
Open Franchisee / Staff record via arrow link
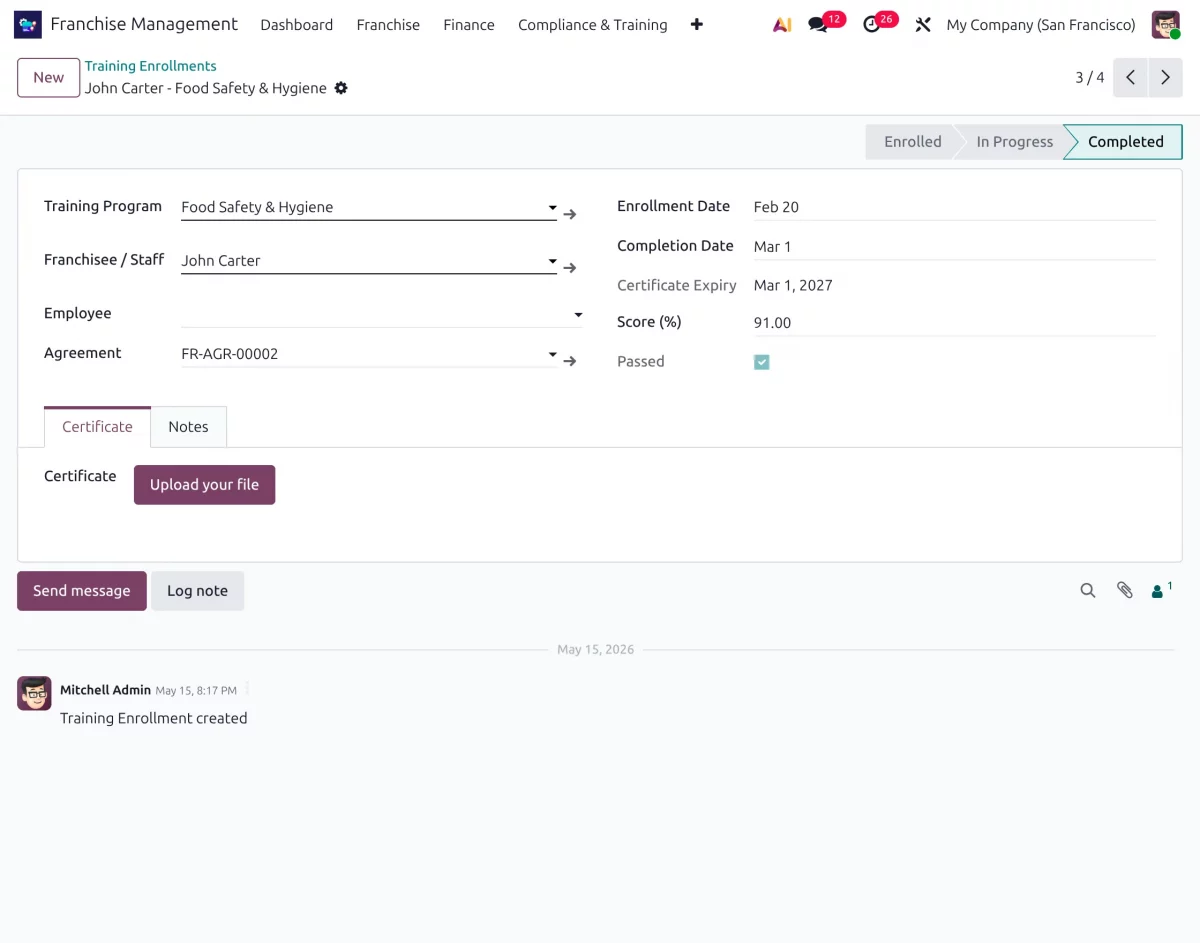pyautogui.click(x=570, y=268)
